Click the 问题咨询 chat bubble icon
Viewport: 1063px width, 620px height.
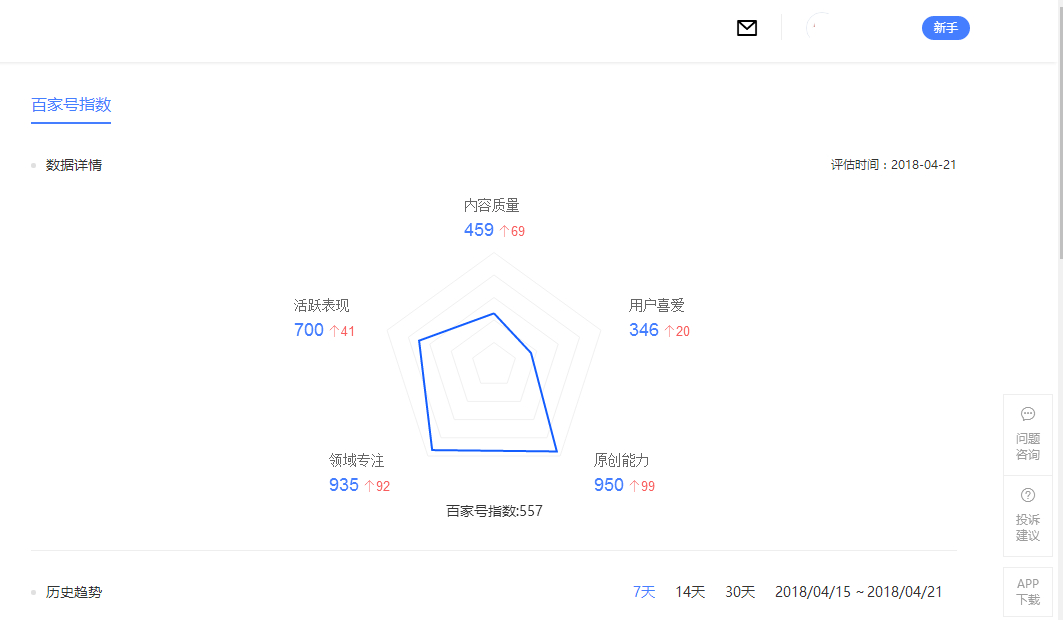(x=1028, y=414)
